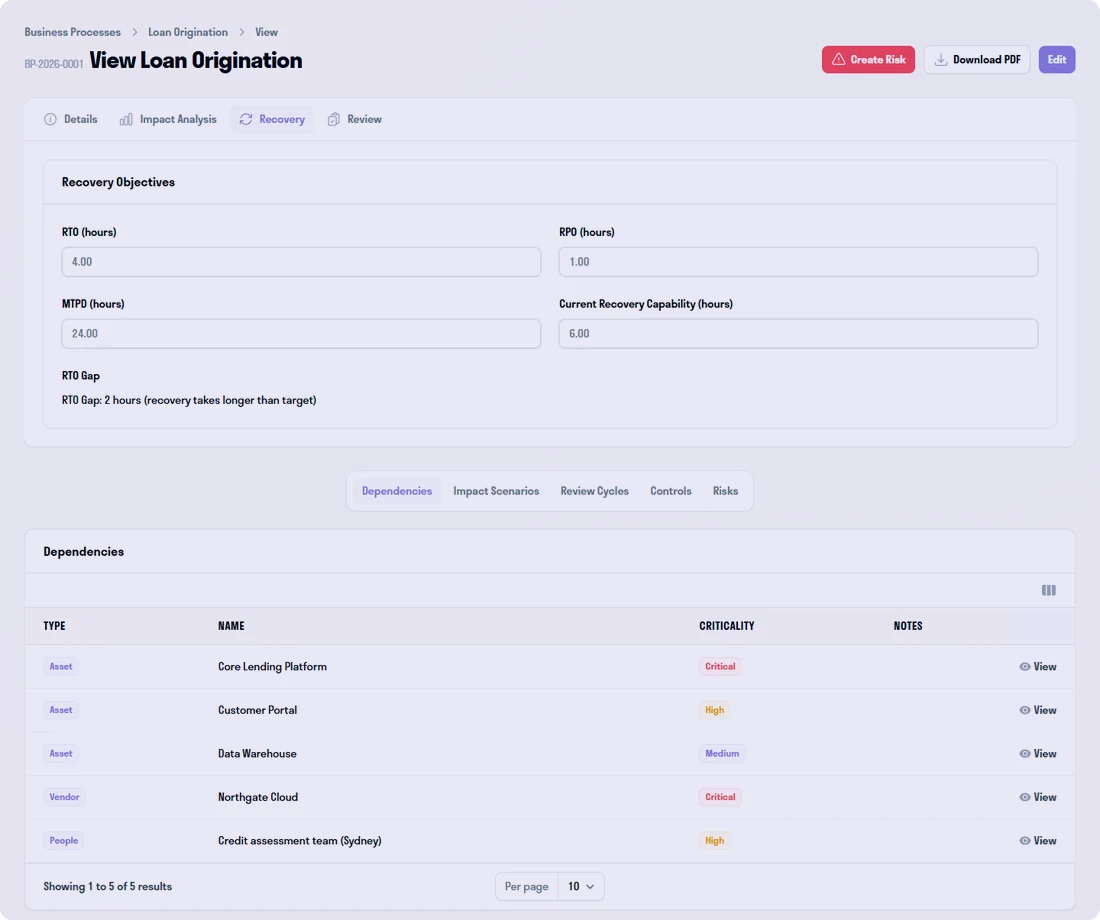The width and height of the screenshot is (1100, 920).
Task: Select the Recovery tab
Action: pos(272,119)
